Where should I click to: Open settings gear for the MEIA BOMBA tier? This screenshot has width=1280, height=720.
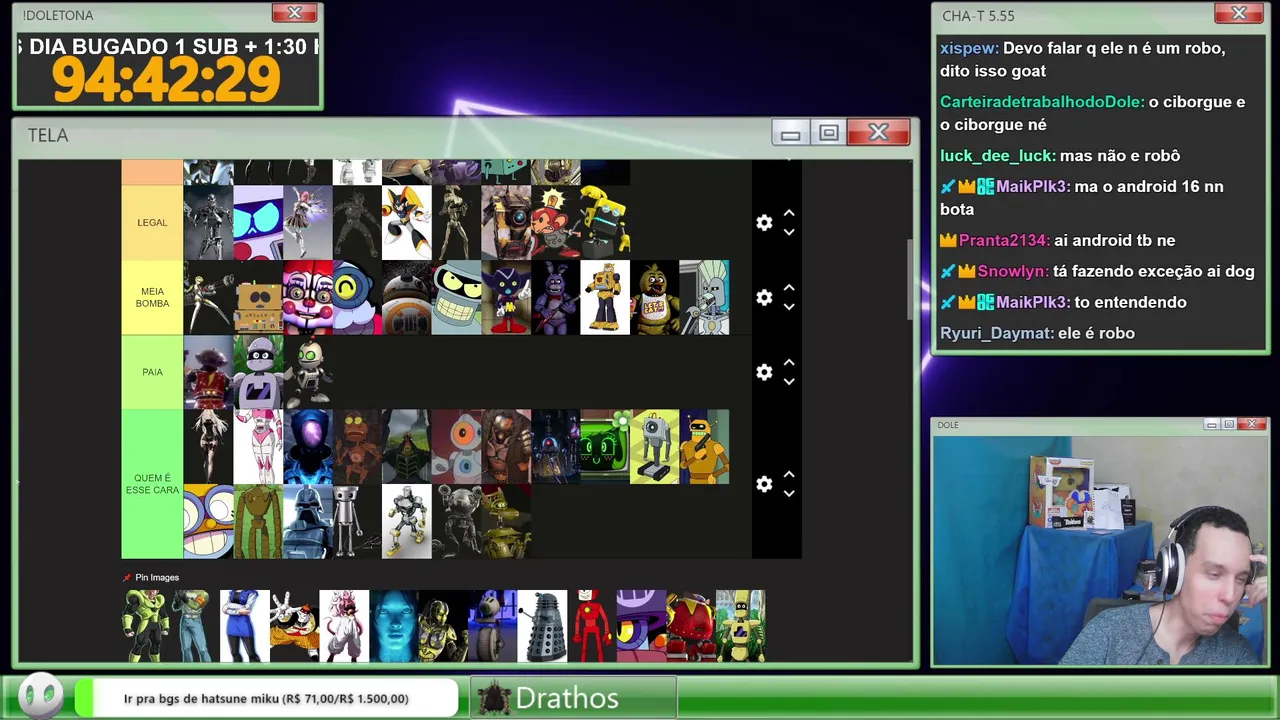point(764,298)
